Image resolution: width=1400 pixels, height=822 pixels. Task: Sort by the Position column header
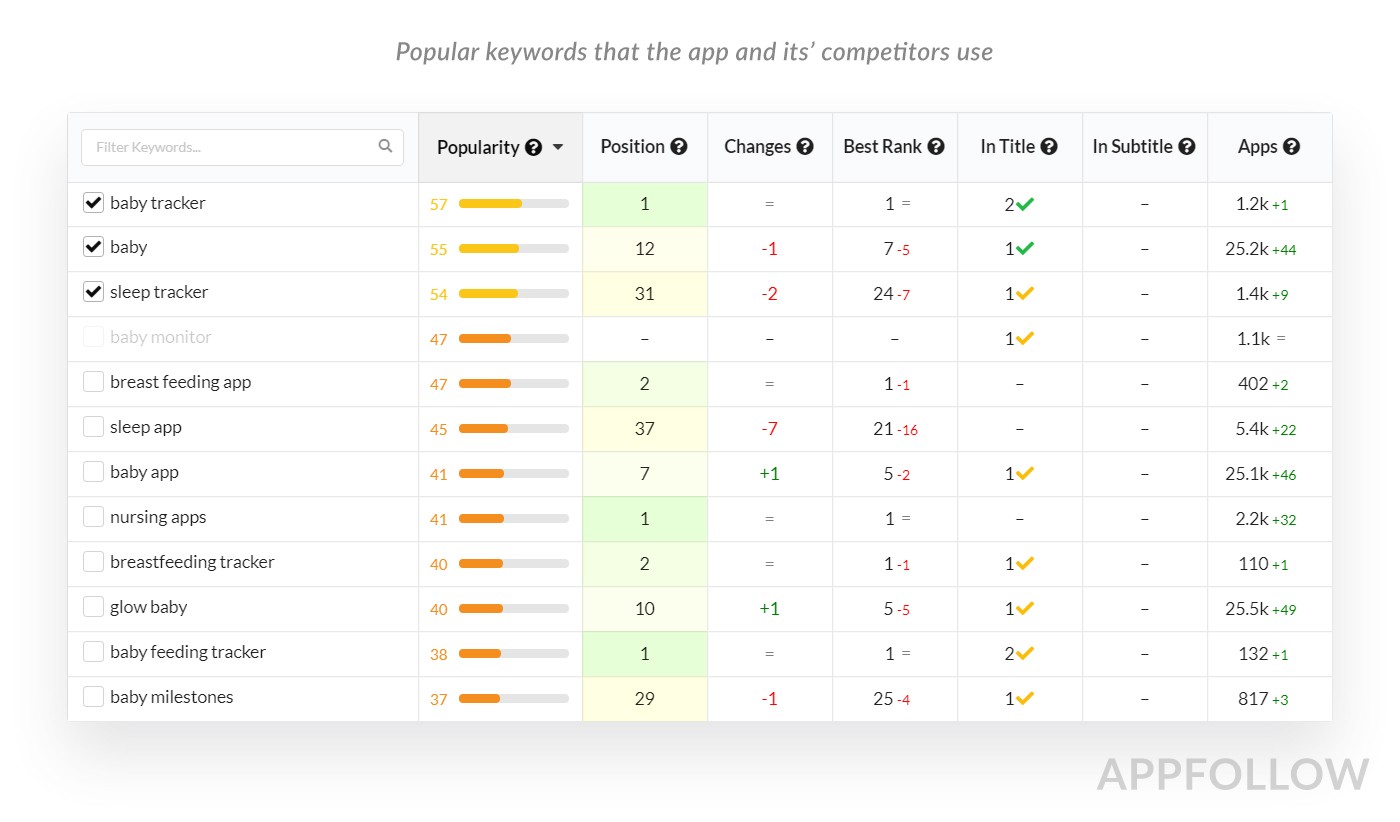[632, 147]
